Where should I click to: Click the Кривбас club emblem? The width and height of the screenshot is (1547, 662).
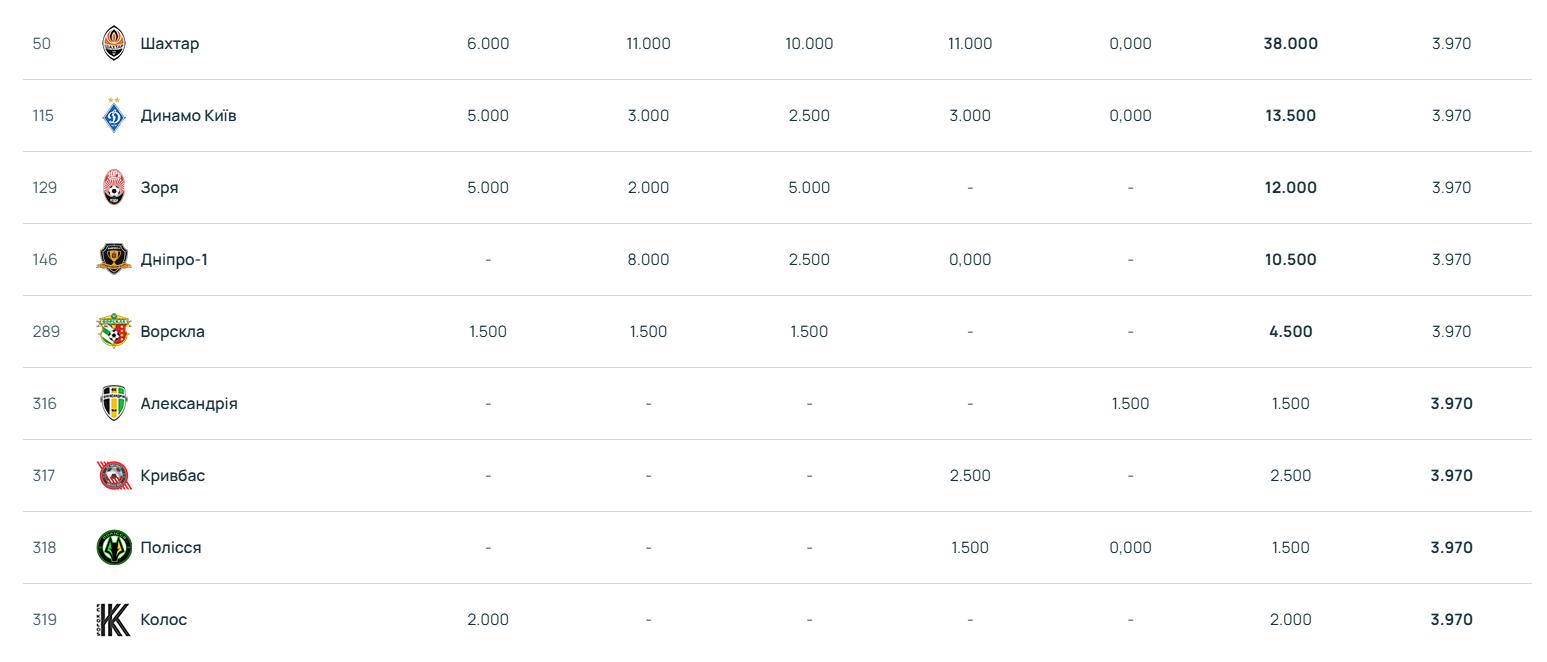tap(114, 476)
